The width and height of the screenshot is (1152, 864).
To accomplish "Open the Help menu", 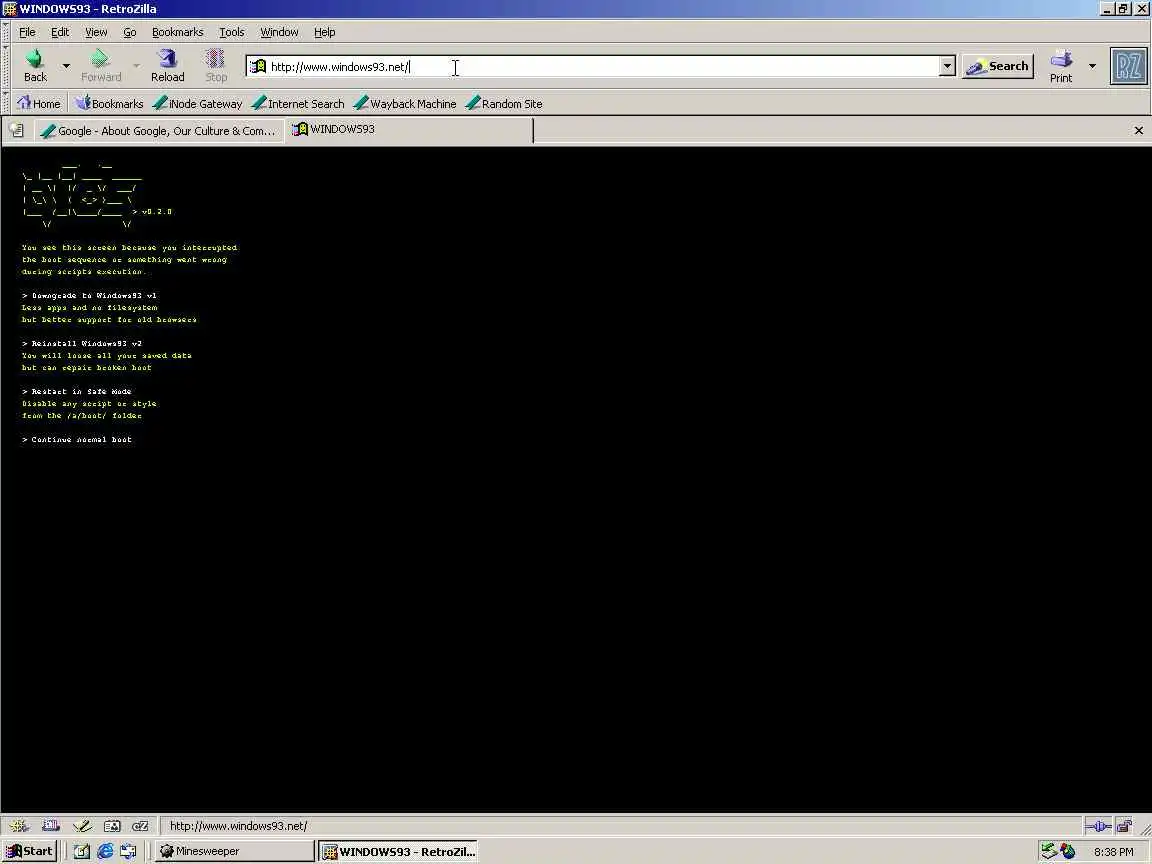I will pos(324,32).
